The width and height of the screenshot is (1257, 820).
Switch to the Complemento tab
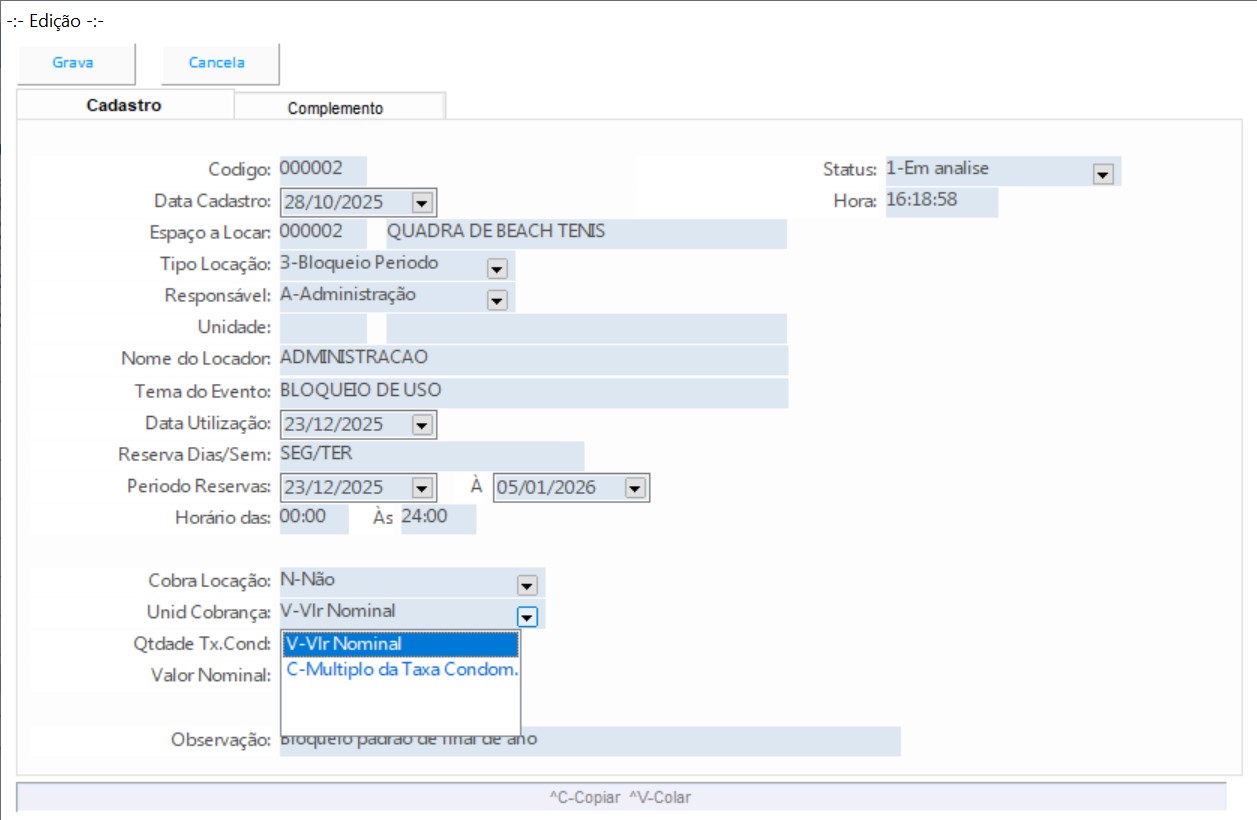click(335, 108)
